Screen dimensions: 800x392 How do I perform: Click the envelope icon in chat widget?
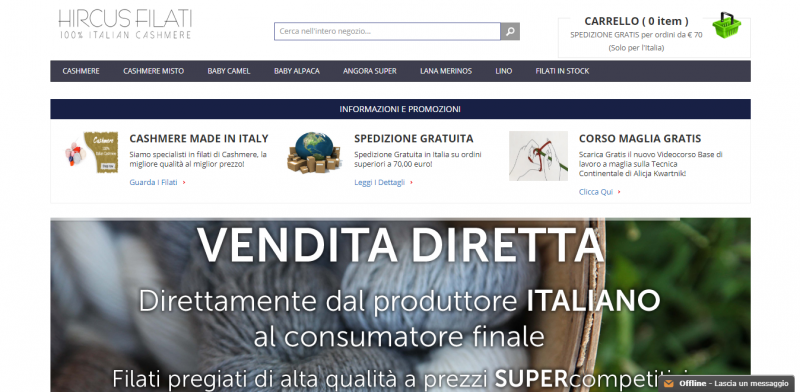point(669,383)
